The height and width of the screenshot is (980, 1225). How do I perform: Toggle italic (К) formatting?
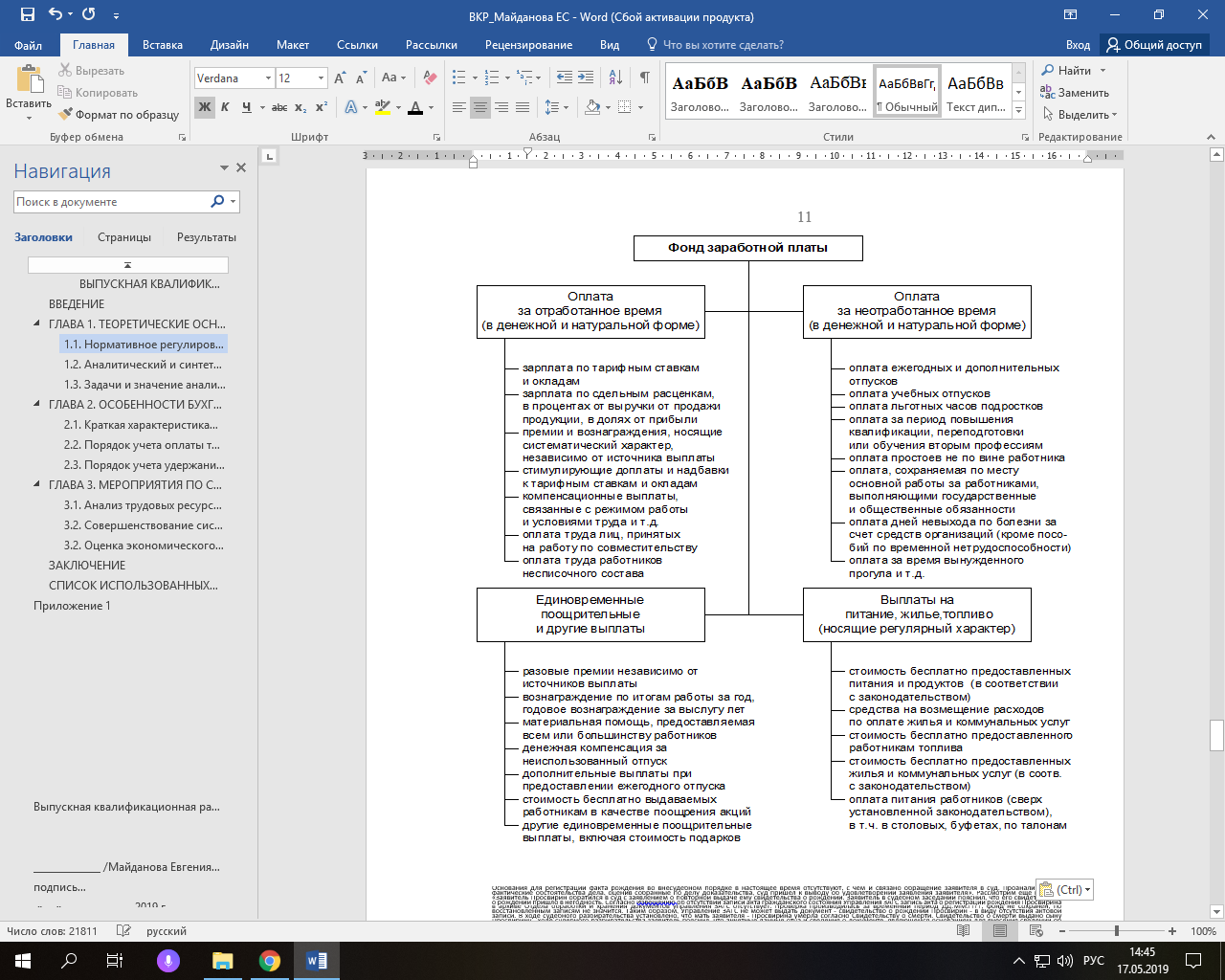225,107
